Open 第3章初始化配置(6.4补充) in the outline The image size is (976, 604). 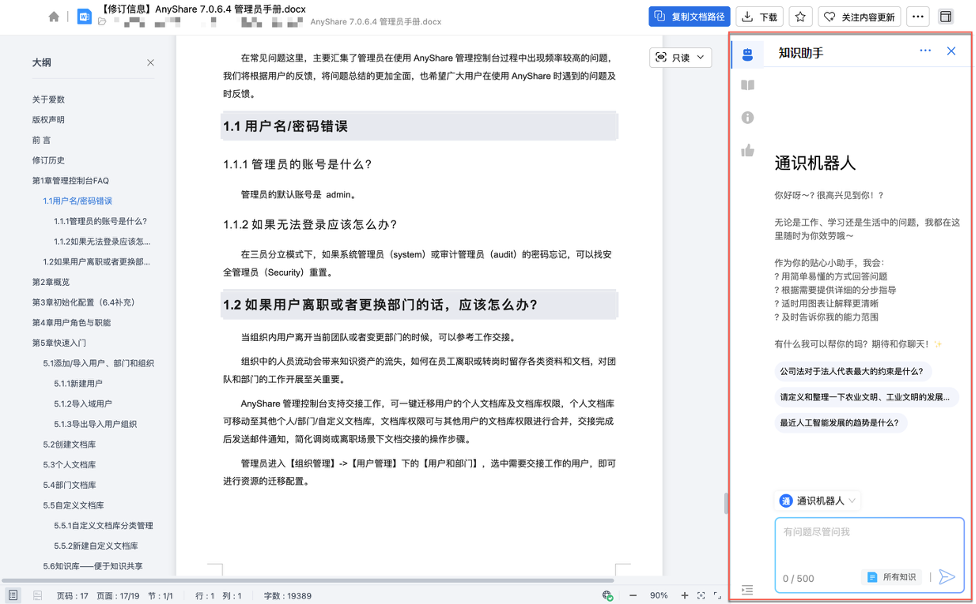point(83,302)
